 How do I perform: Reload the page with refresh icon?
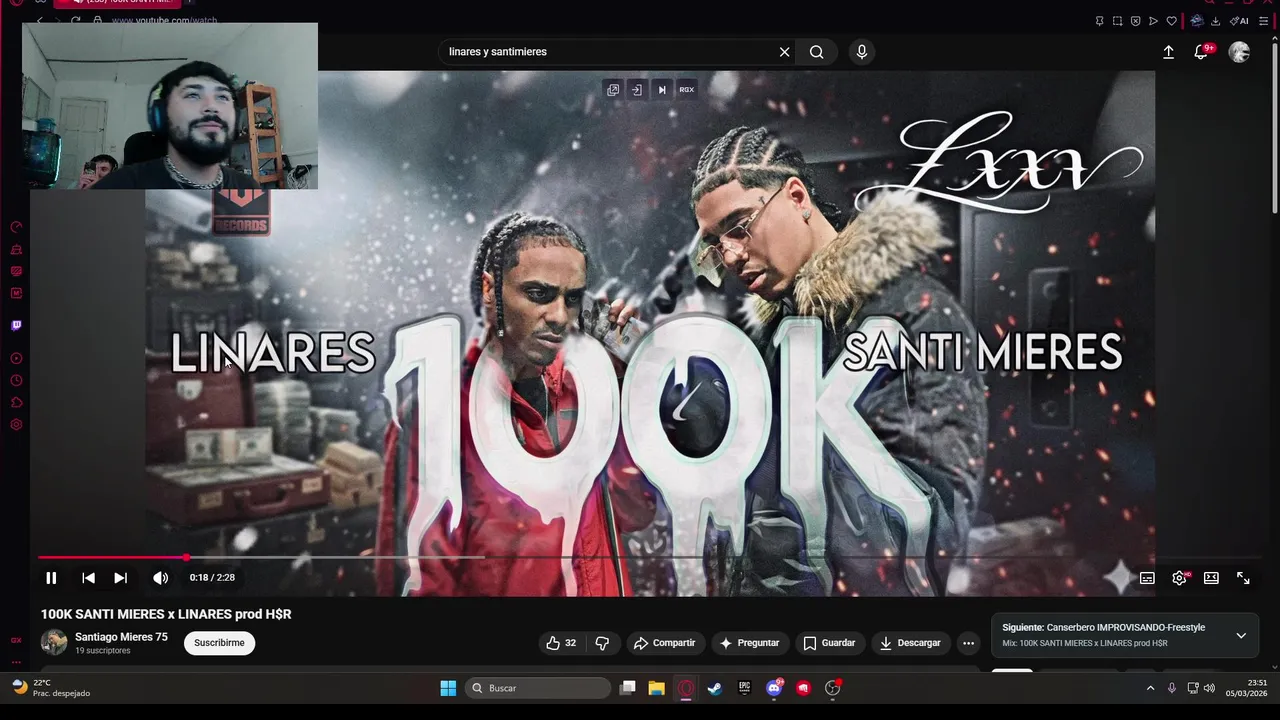pos(75,21)
